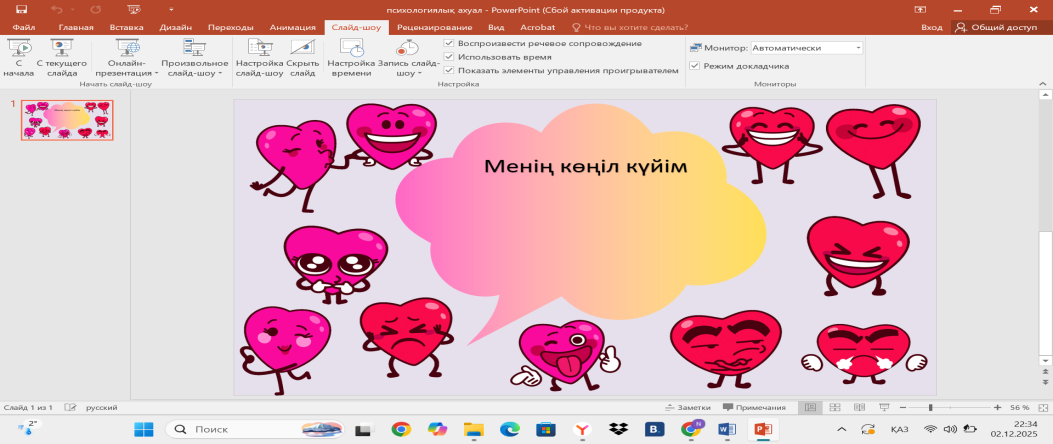Image resolution: width=1053 pixels, height=444 pixels.
Task: Start slideshow from current slide (С текущего слайда)
Action: coord(62,58)
